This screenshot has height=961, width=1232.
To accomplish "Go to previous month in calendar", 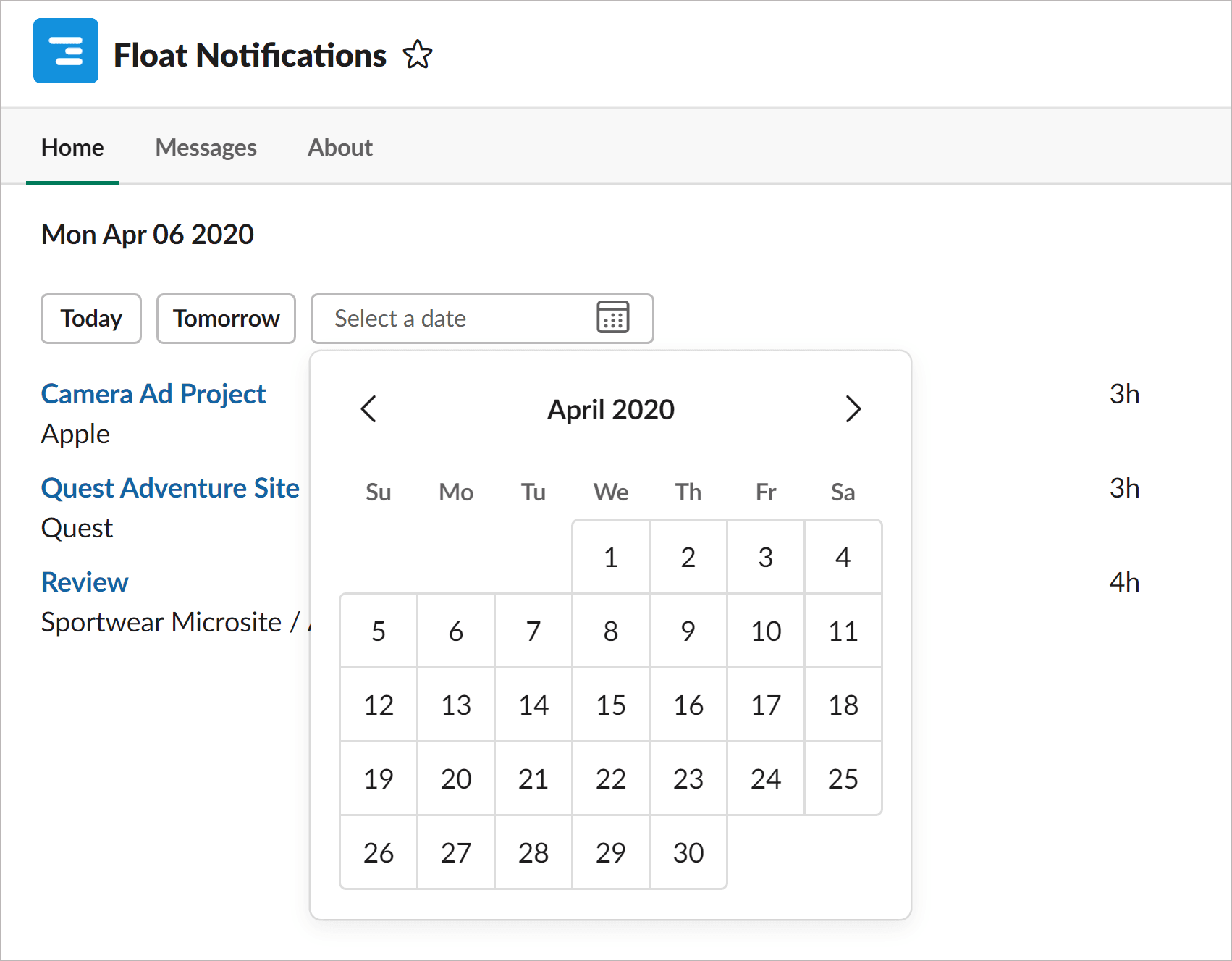I will [368, 409].
